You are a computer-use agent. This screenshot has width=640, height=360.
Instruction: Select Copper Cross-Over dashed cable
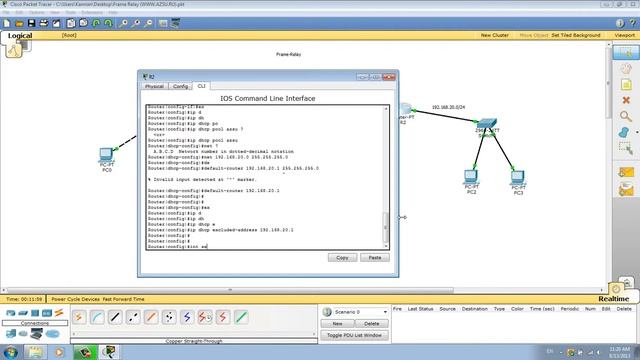[x=133, y=317]
